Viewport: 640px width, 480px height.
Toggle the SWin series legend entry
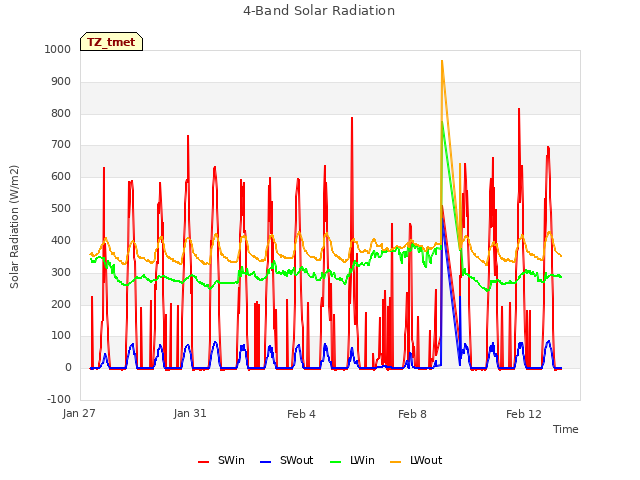221,460
